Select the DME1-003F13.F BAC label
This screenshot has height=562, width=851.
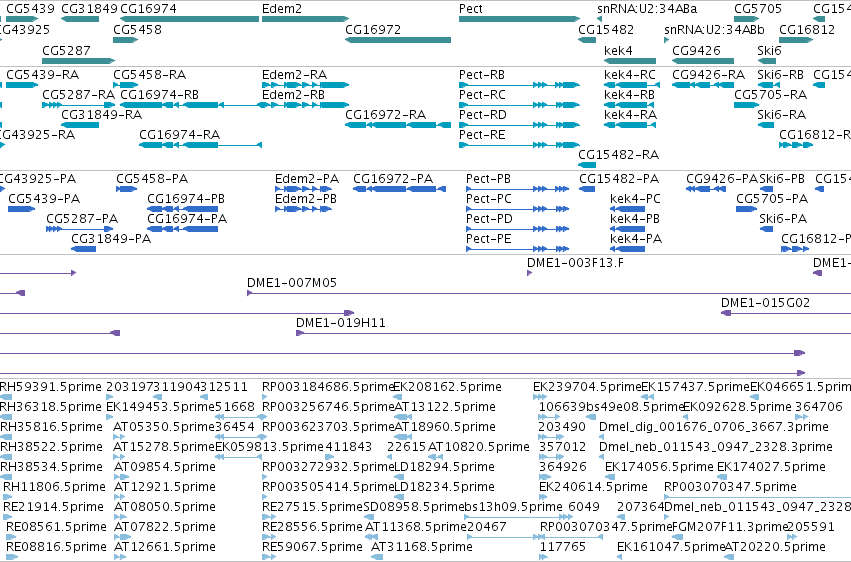click(x=575, y=263)
